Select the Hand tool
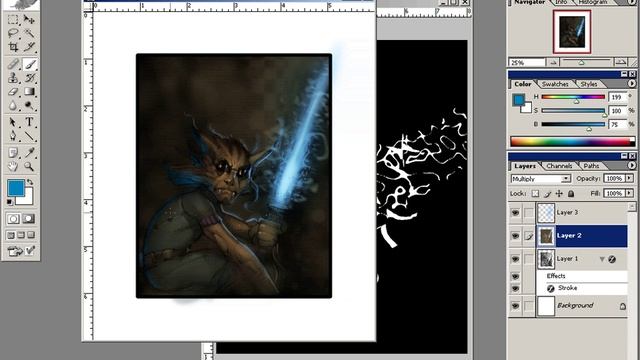Image resolution: width=640 pixels, height=360 pixels. pyautogui.click(x=13, y=166)
